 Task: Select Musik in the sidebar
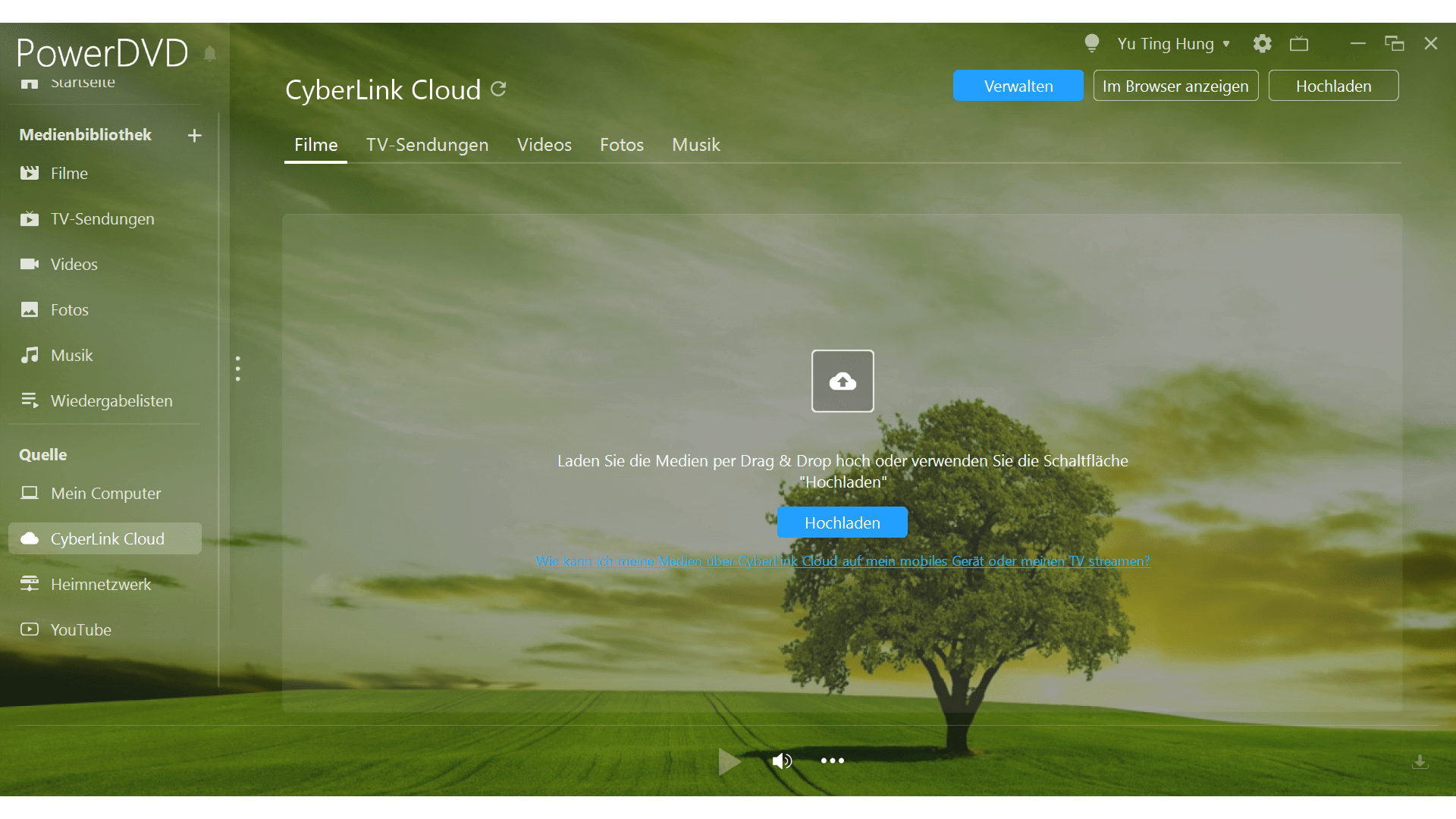pos(72,355)
